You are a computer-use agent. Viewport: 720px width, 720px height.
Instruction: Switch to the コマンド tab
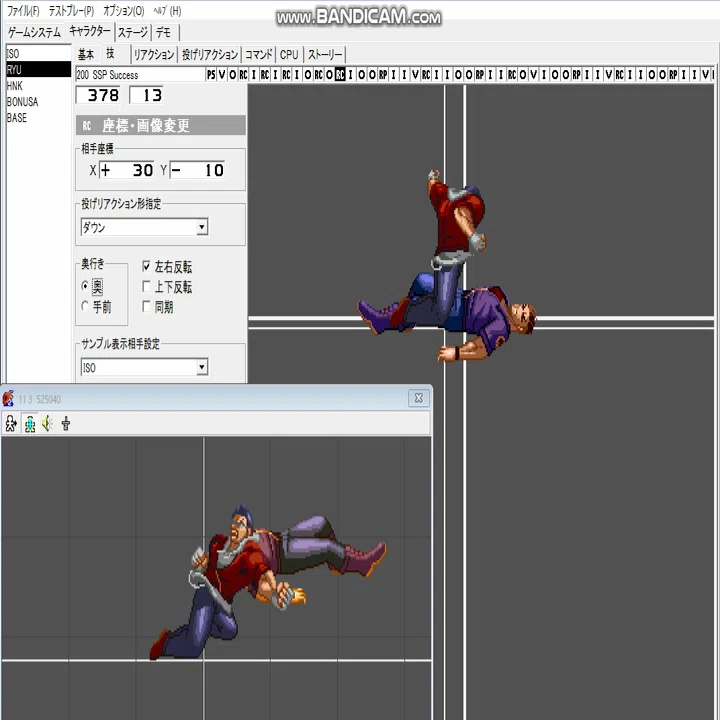259,55
